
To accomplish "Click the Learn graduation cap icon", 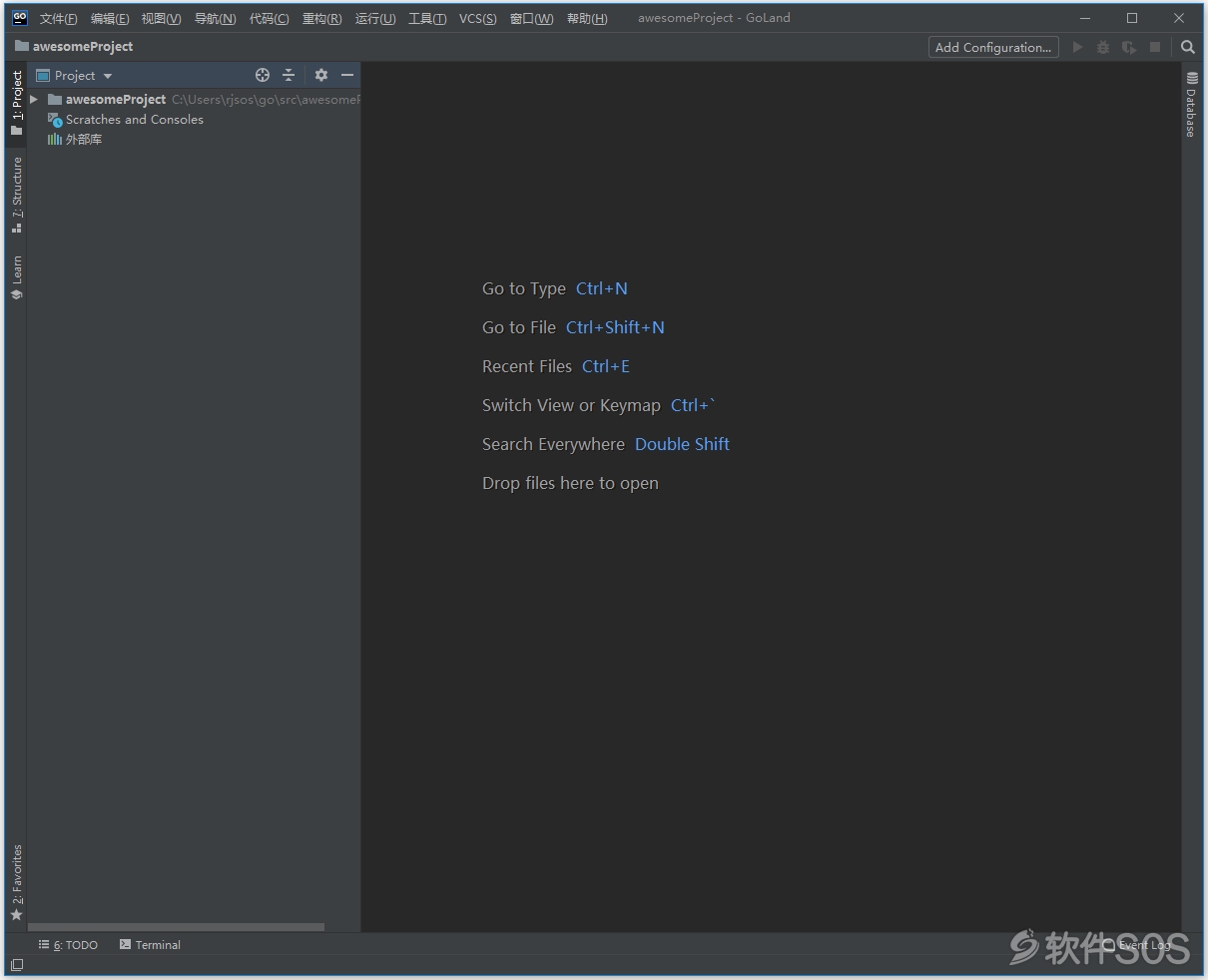I will click(16, 294).
